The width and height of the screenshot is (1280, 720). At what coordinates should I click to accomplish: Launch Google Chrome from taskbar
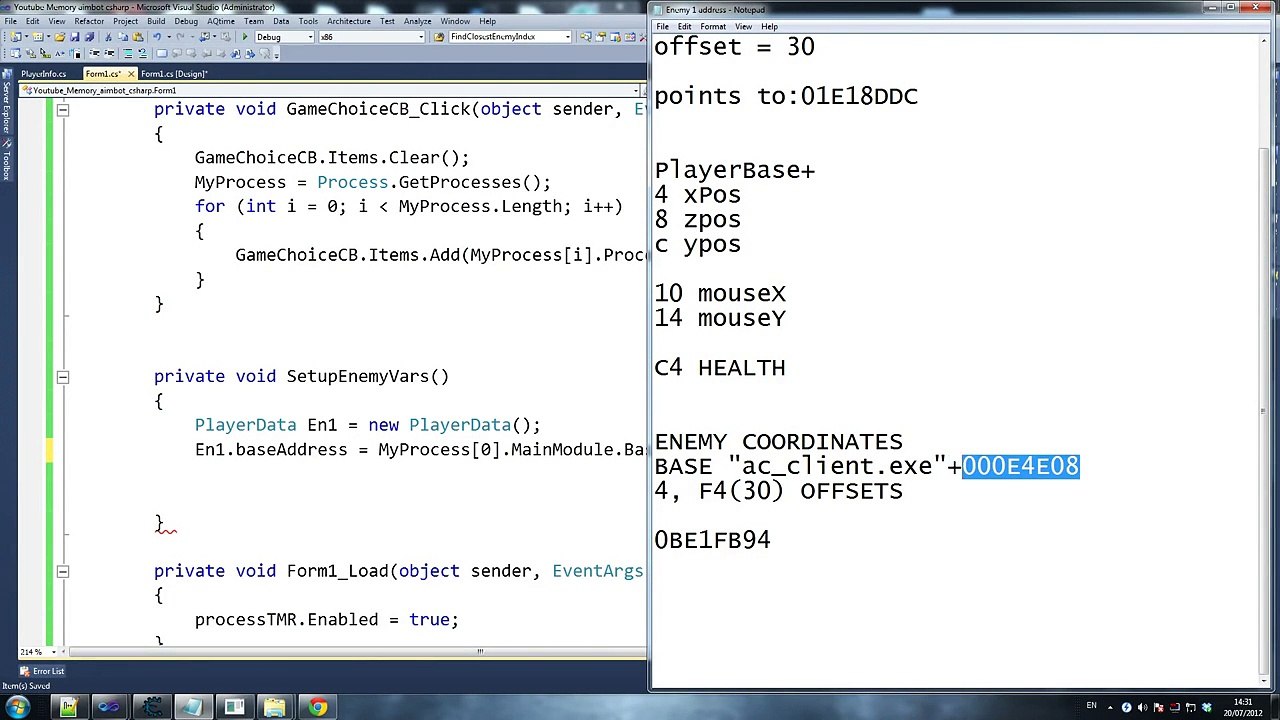tap(318, 707)
